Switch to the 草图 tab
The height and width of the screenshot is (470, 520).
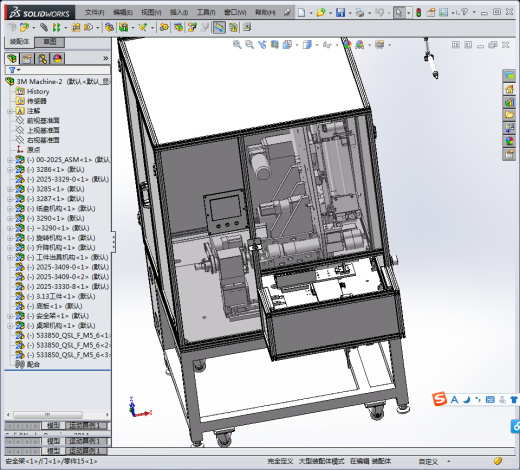tap(50, 42)
